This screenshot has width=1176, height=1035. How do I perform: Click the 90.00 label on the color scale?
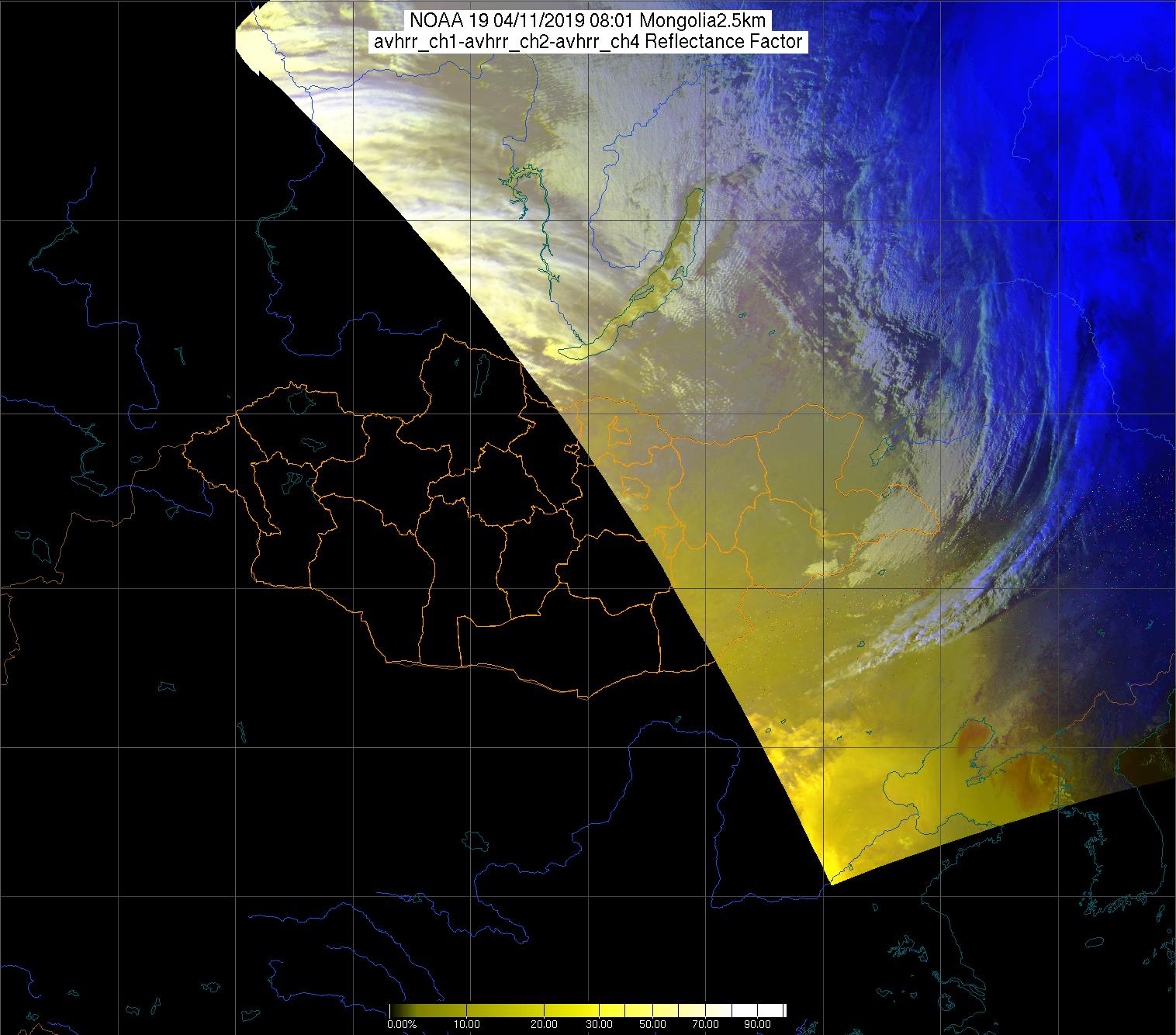[757, 1024]
